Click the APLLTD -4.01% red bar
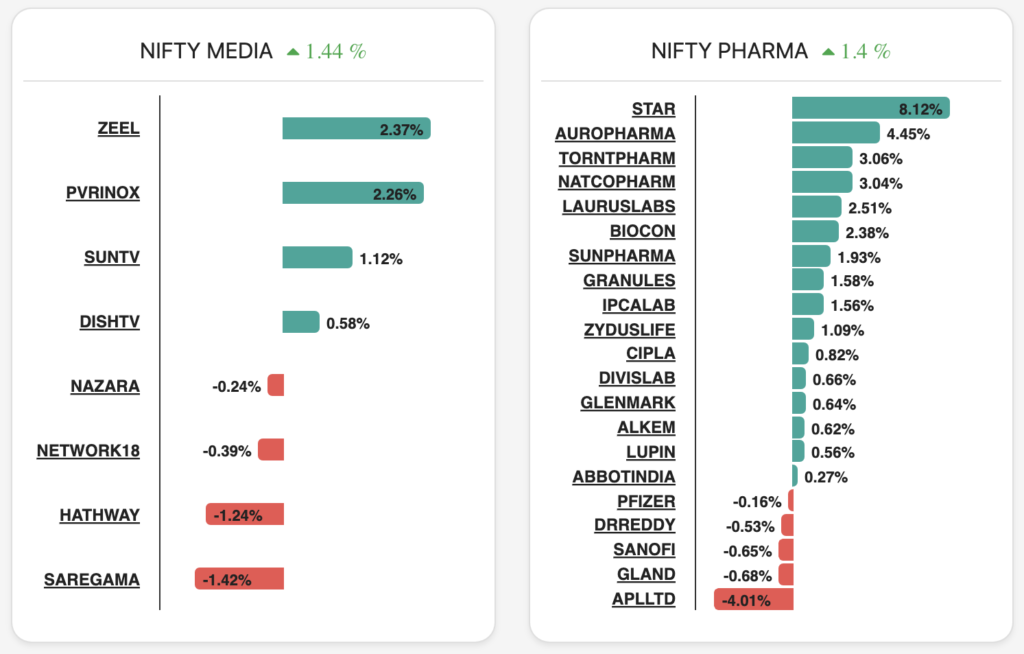 tap(753, 599)
